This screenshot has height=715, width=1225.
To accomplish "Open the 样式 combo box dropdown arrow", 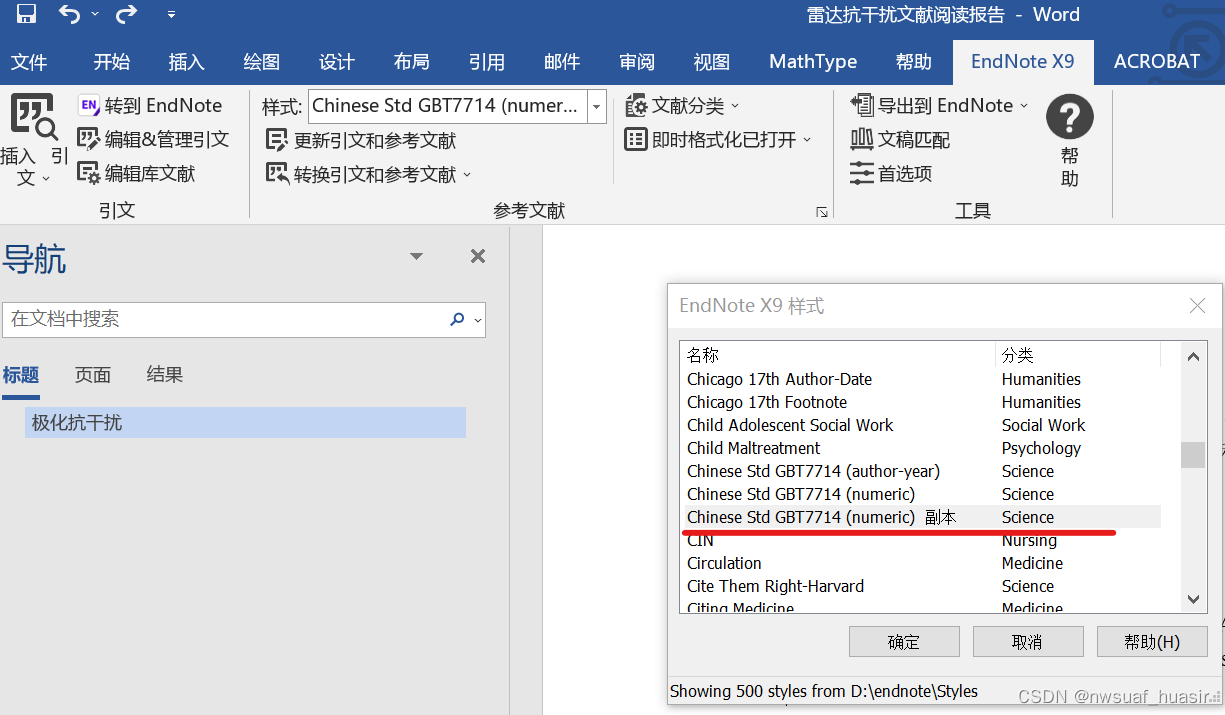I will click(x=597, y=106).
